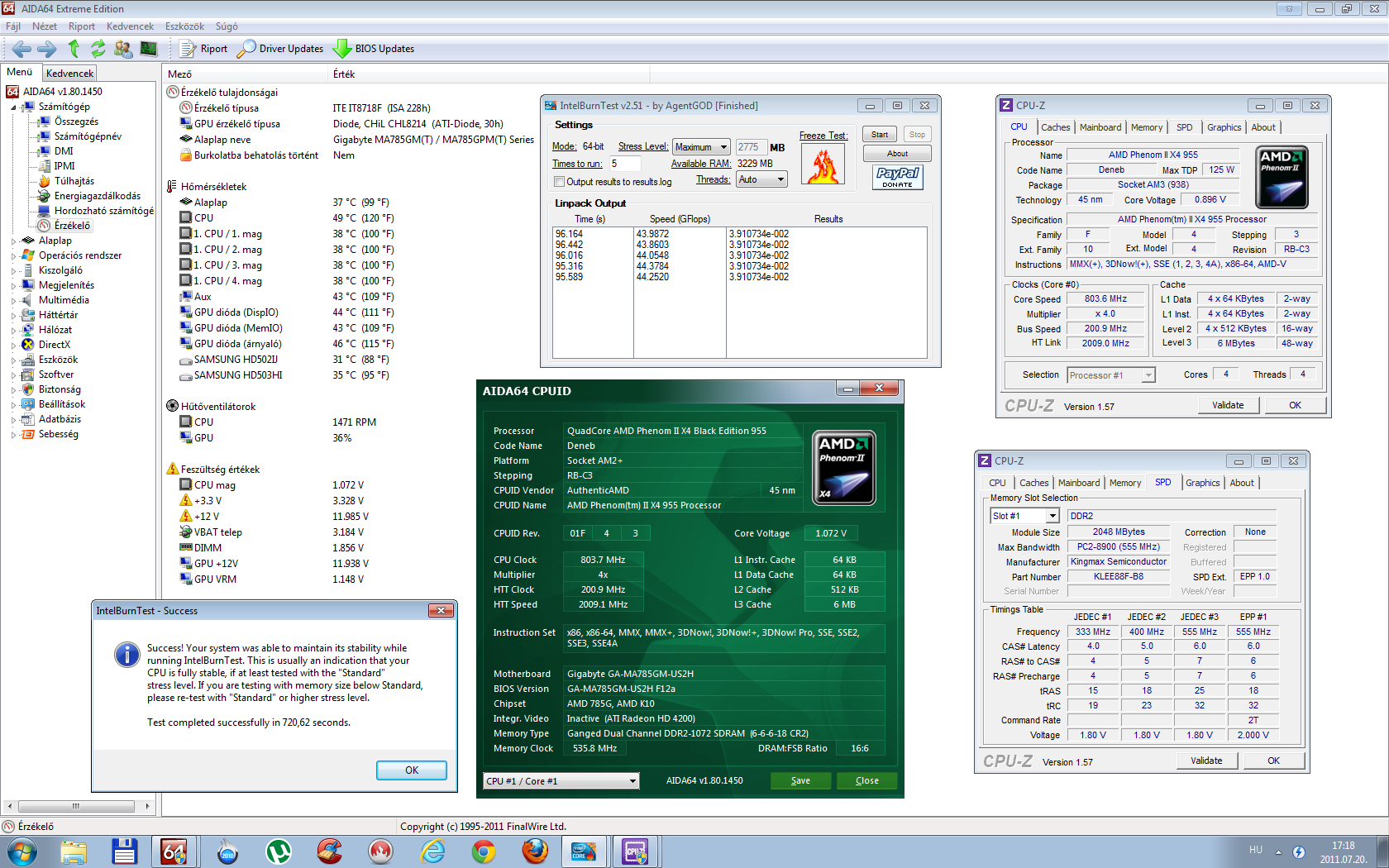Viewport: 1389px width, 868px height.
Task: Open the Fájl menu
Action: tap(13, 26)
